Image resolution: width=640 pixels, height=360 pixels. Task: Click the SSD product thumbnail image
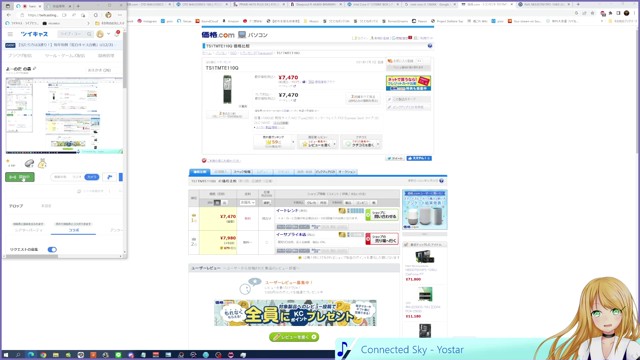pyautogui.click(x=227, y=89)
